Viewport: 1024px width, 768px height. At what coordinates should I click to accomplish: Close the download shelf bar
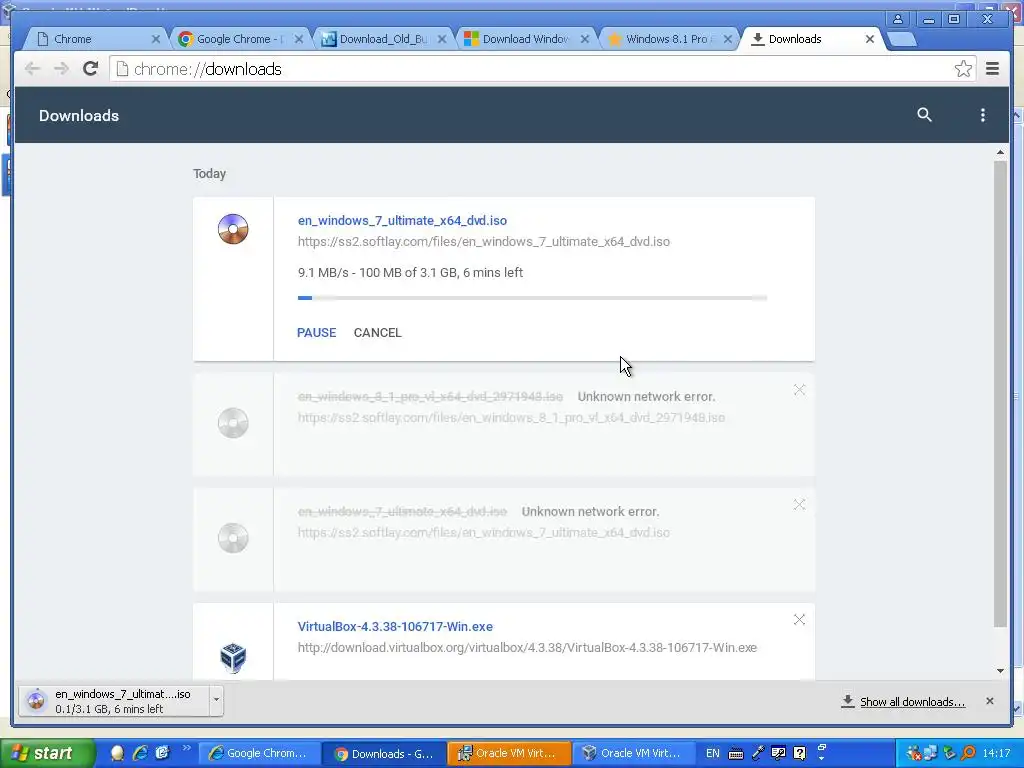point(990,701)
